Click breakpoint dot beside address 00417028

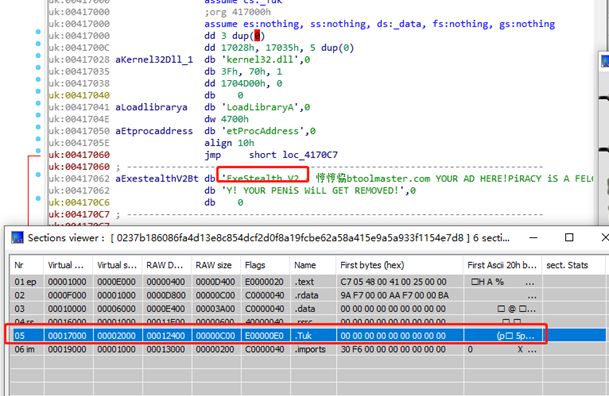38,55
